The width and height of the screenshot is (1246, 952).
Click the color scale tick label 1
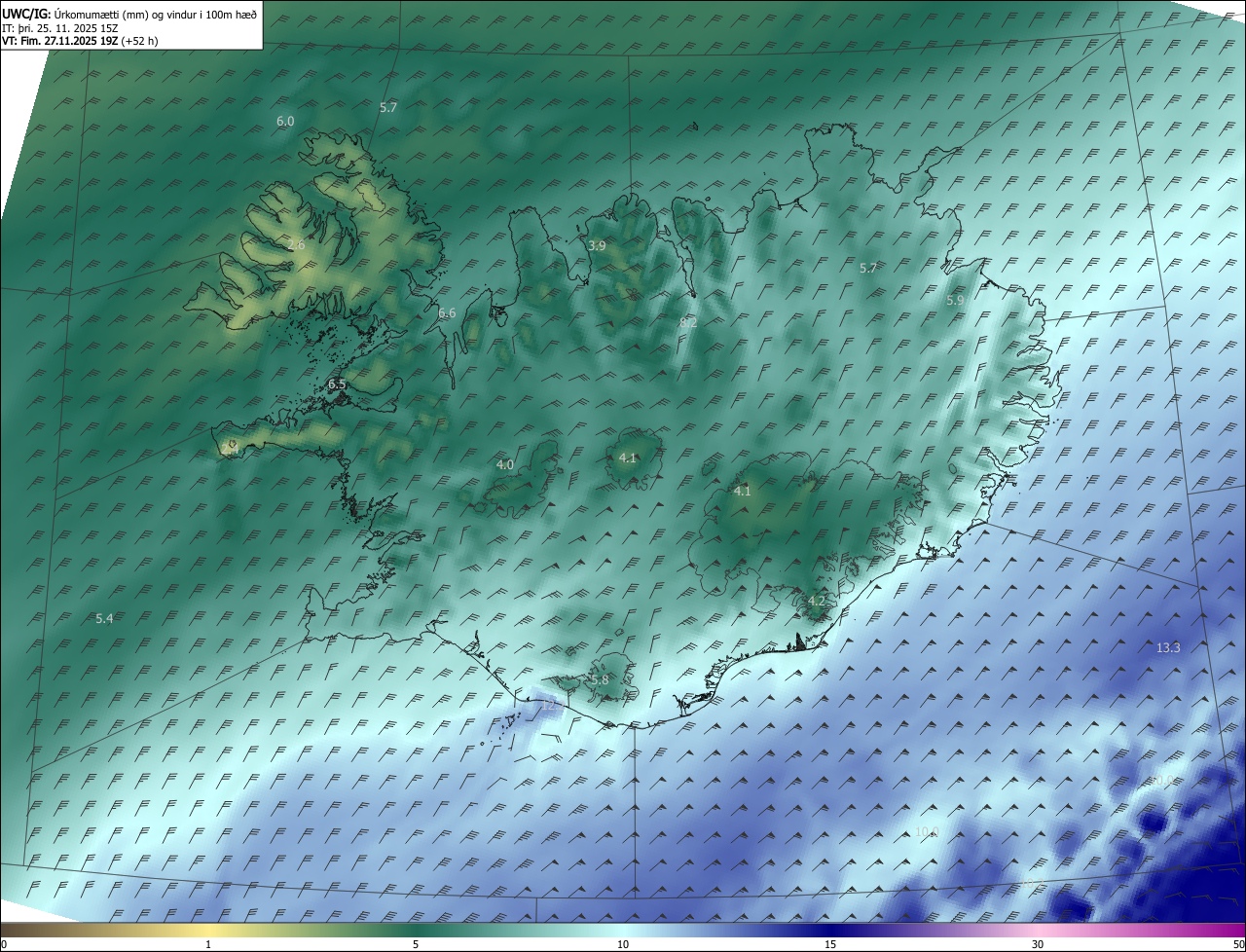click(x=208, y=944)
